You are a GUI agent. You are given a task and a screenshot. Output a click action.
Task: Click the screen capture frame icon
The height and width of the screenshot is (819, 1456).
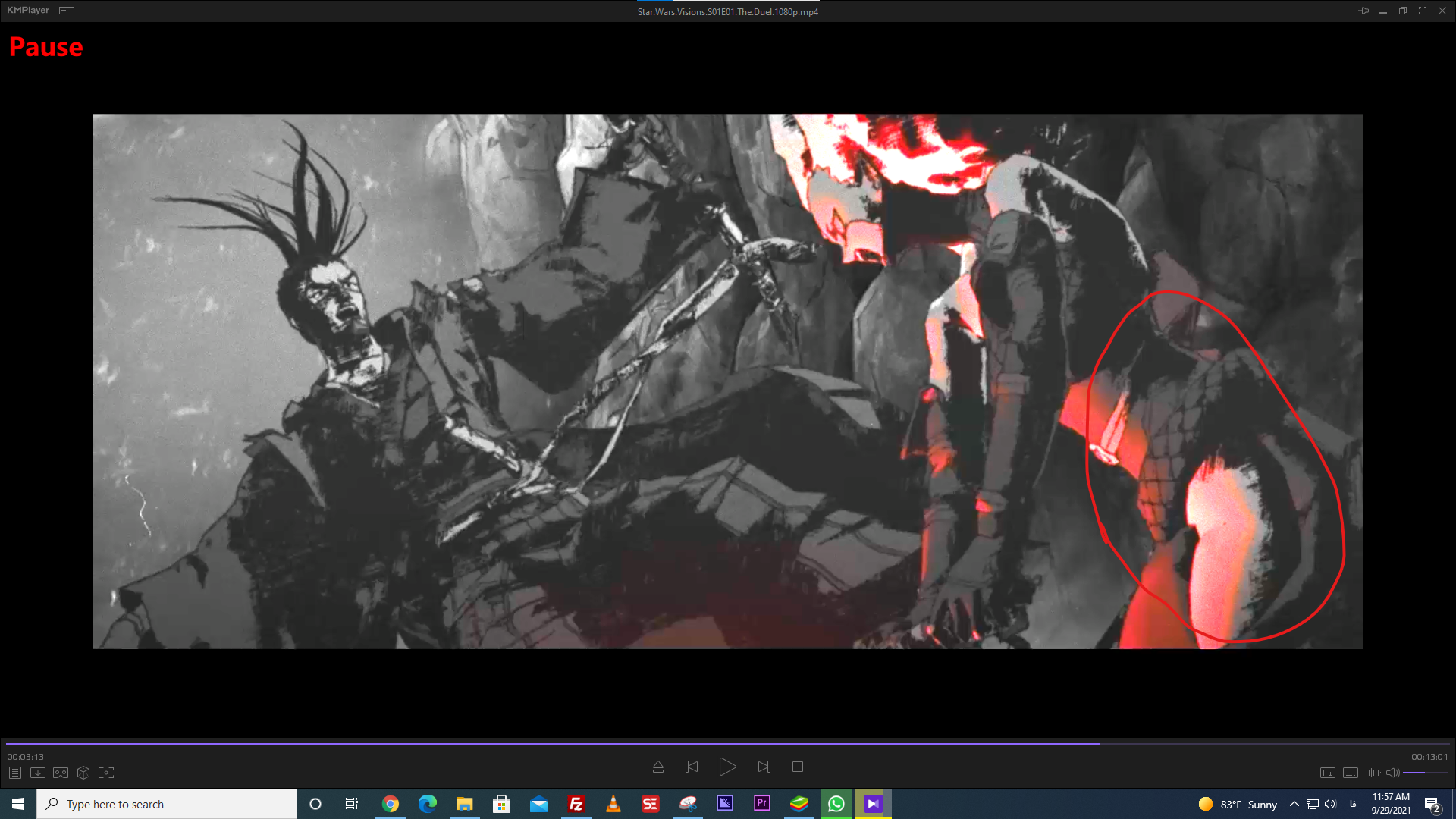(x=106, y=773)
